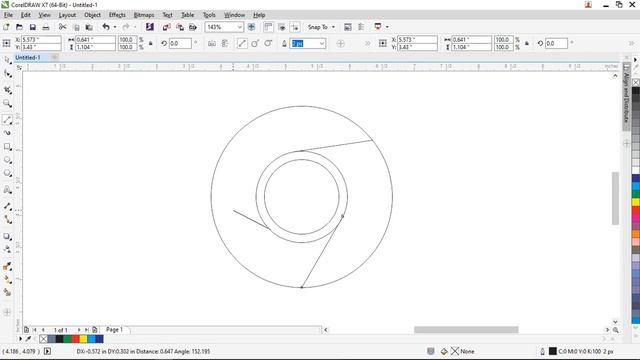Screen dimensions: 640x360
Task: Add a new page after Page 1
Action: pyautogui.click(x=95, y=329)
